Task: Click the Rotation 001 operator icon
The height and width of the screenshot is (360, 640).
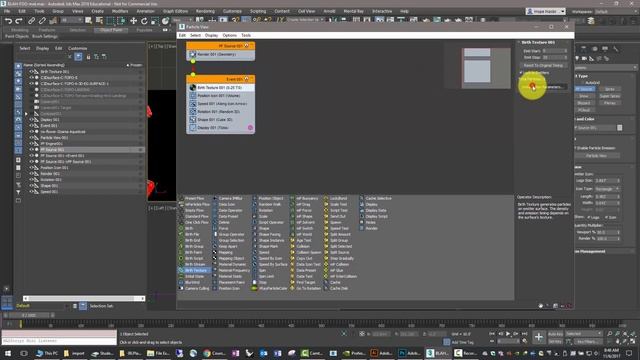Action: [193, 111]
